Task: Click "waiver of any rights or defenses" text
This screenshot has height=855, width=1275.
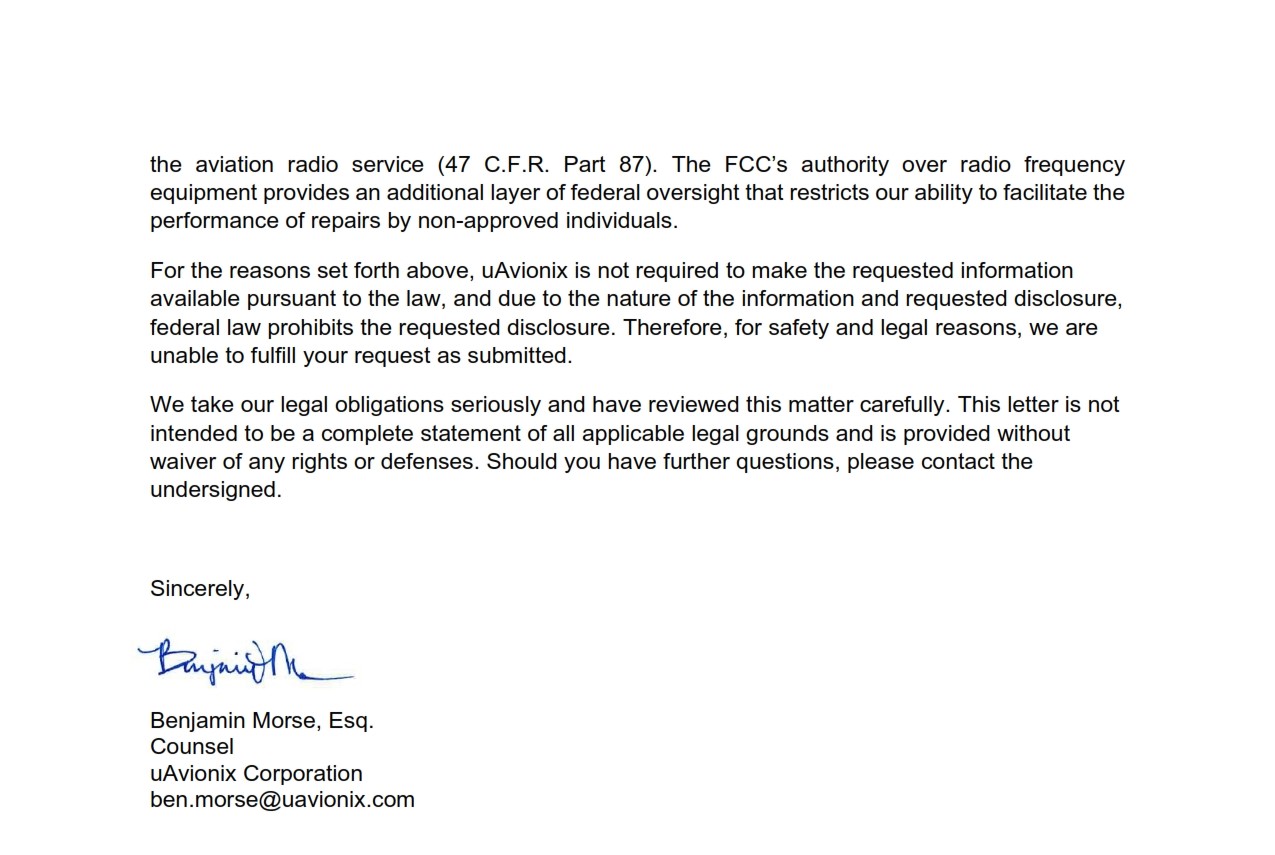Action: click(313, 462)
